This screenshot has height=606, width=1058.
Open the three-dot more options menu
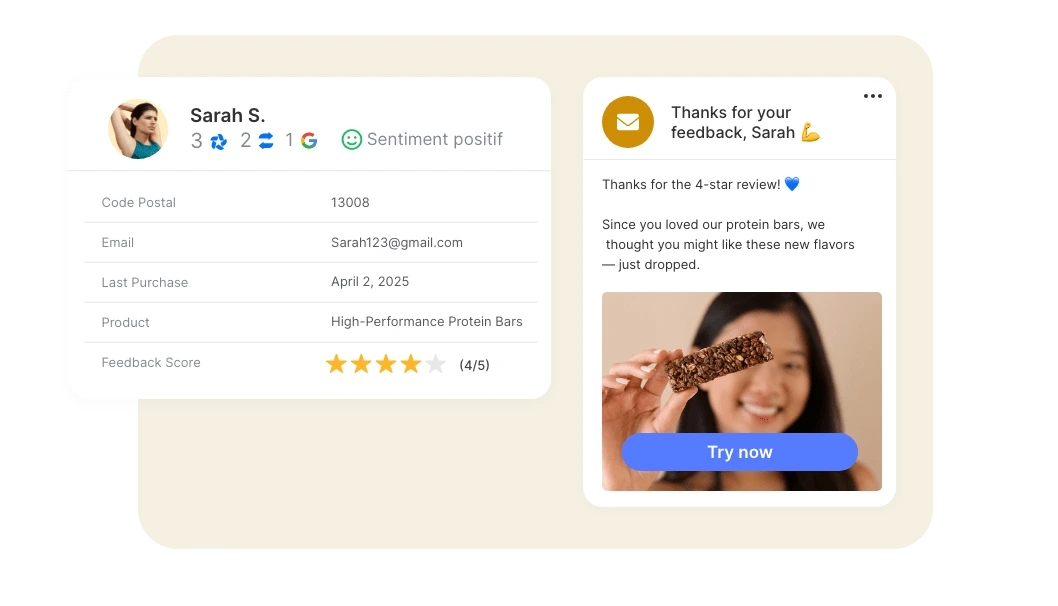pyautogui.click(x=872, y=96)
